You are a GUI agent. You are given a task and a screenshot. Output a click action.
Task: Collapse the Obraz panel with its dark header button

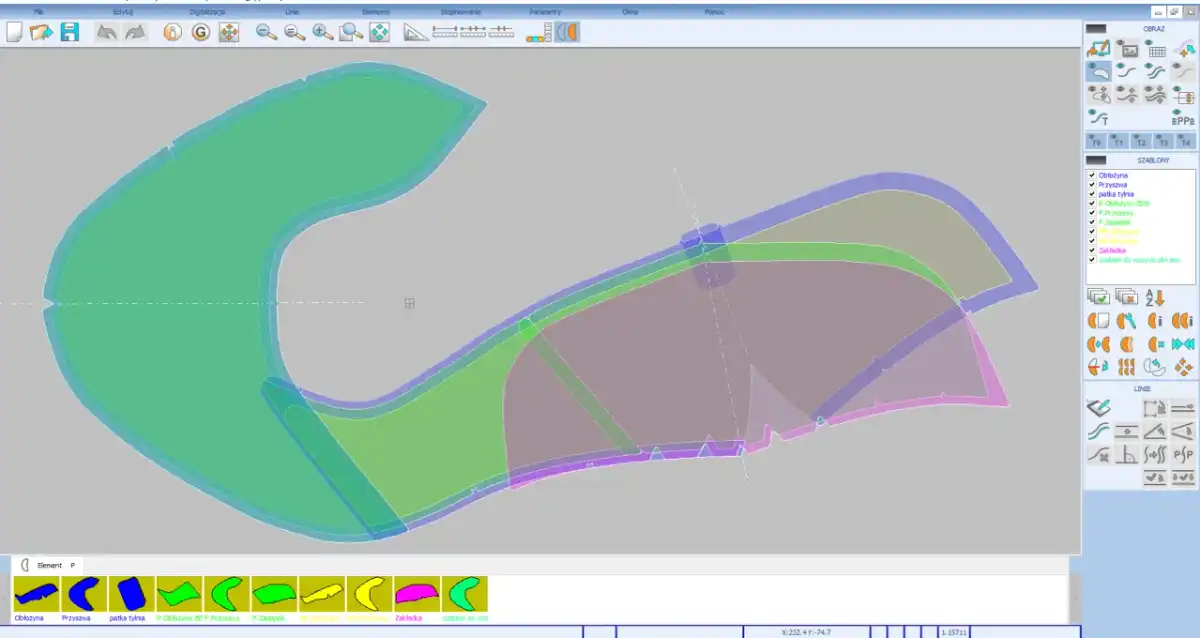pos(1096,29)
